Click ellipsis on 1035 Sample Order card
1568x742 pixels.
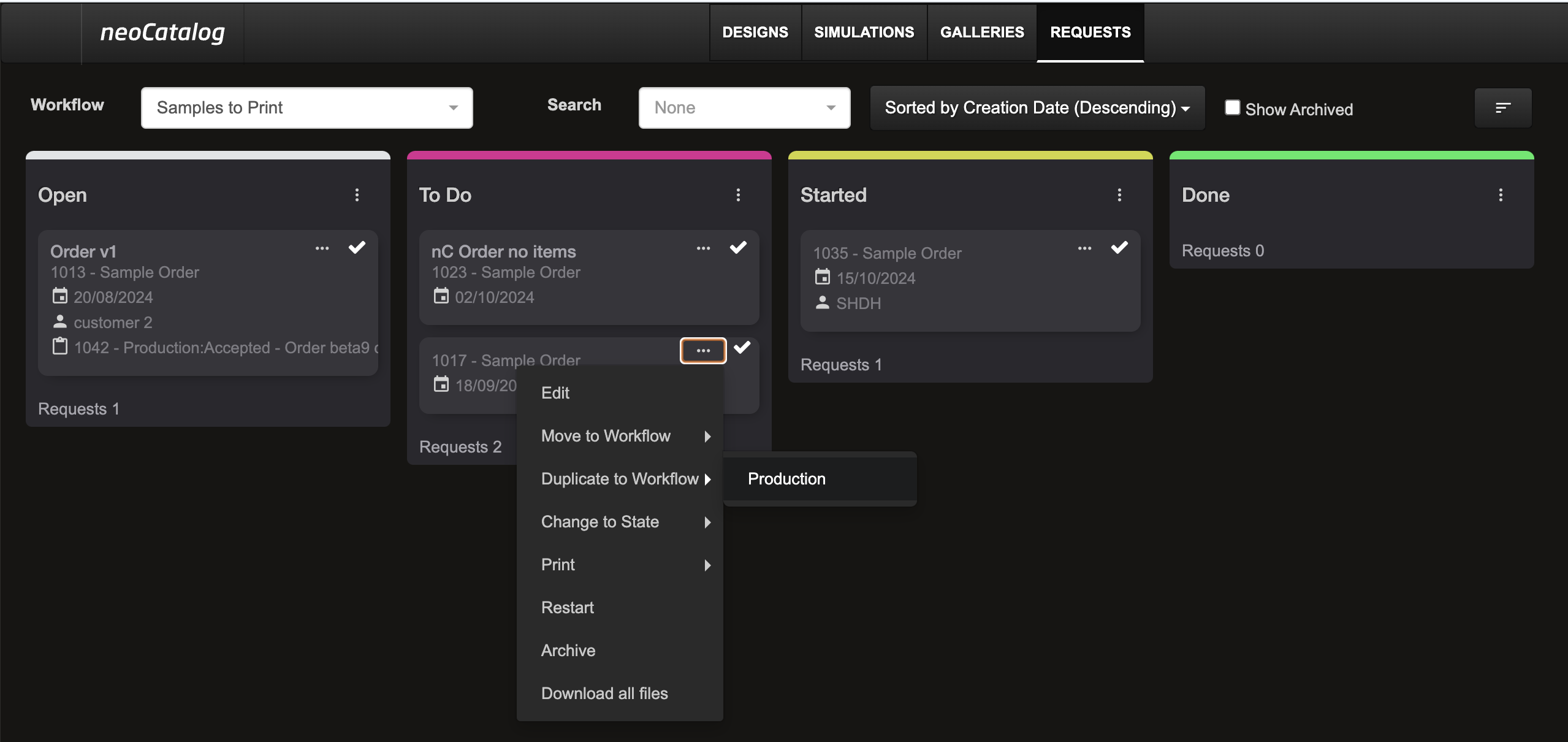pos(1085,248)
